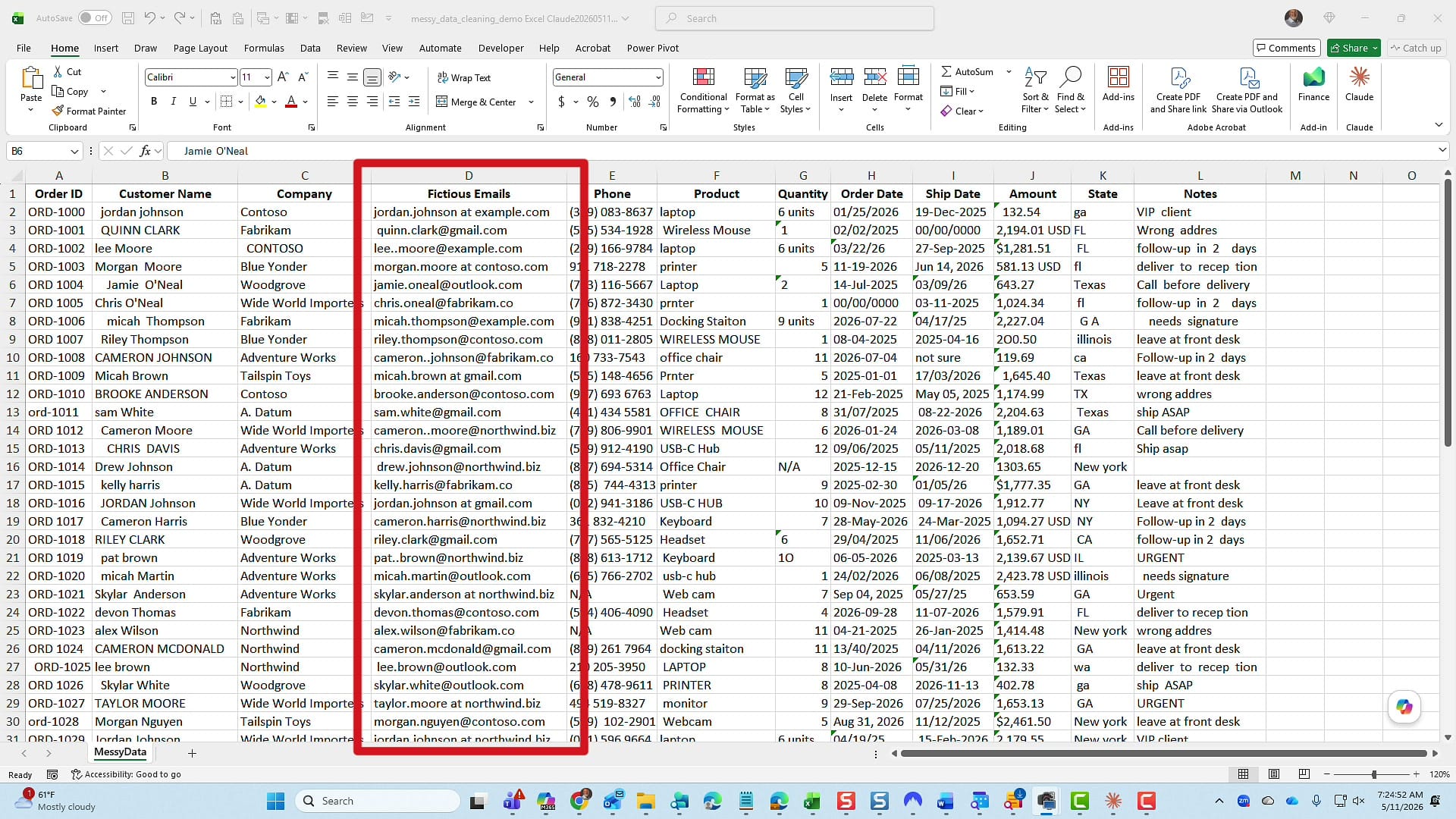Click the Format cells icon
Screen dimensions: 1456x819
click(x=908, y=77)
